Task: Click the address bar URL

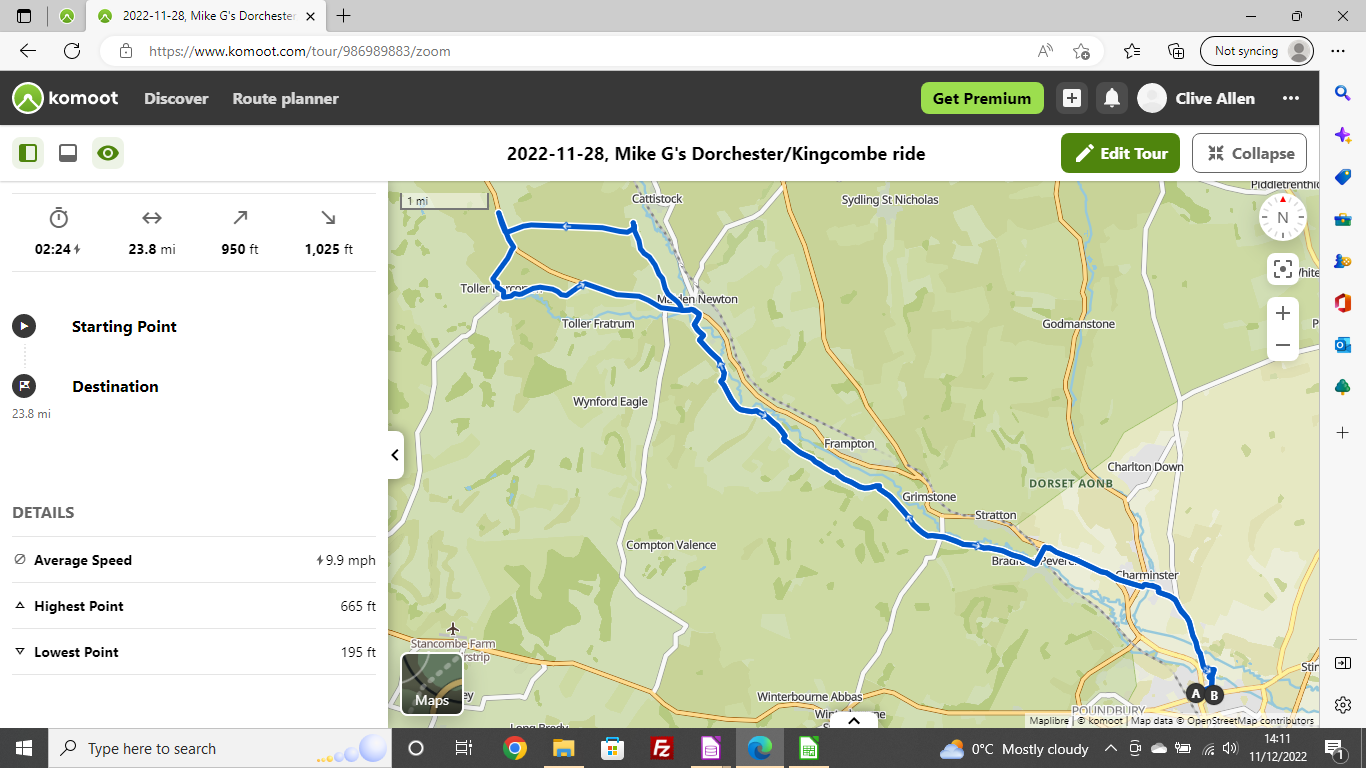Action: [x=299, y=51]
